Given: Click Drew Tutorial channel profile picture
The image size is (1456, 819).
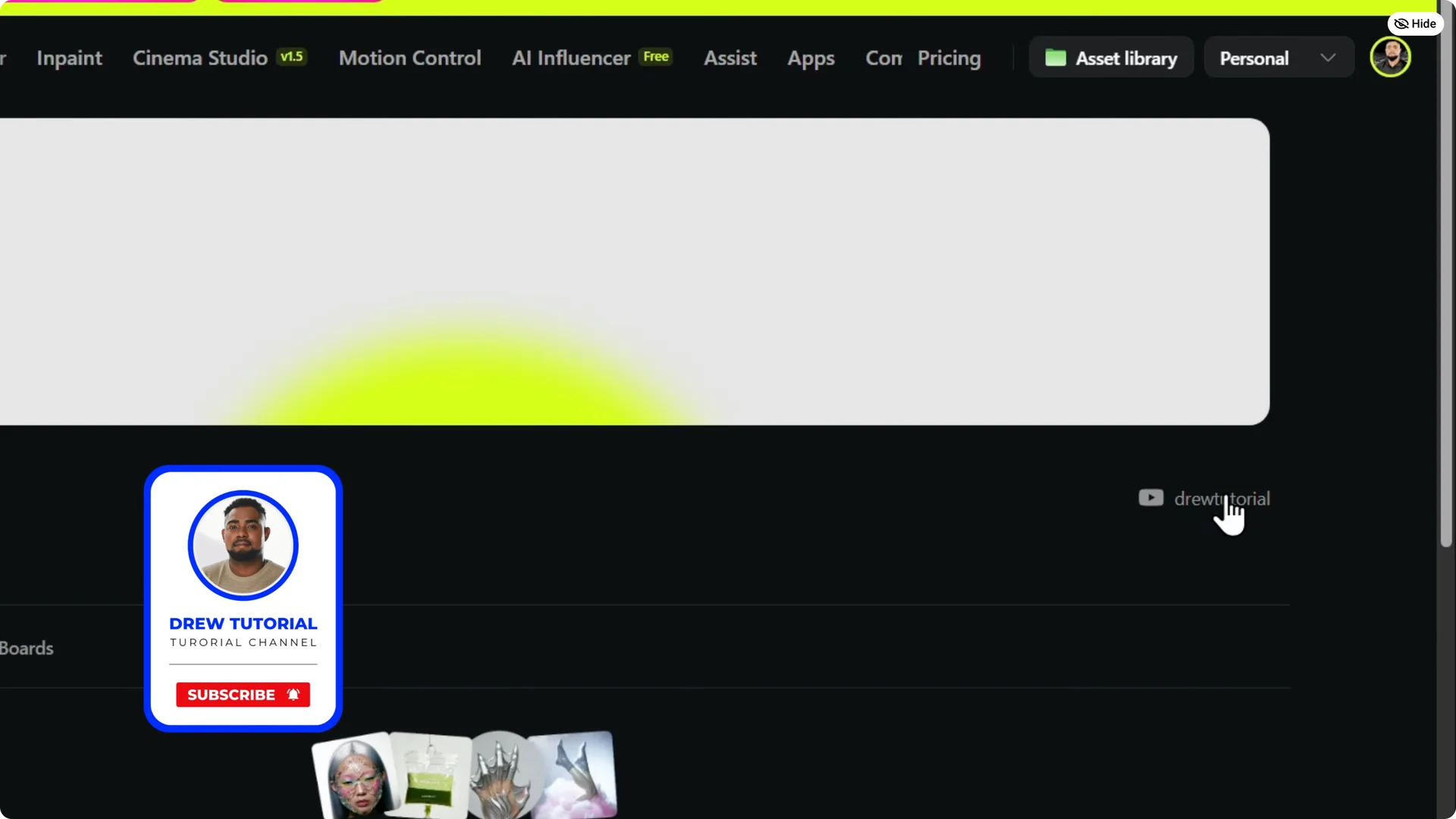Looking at the screenshot, I should pos(243,544).
